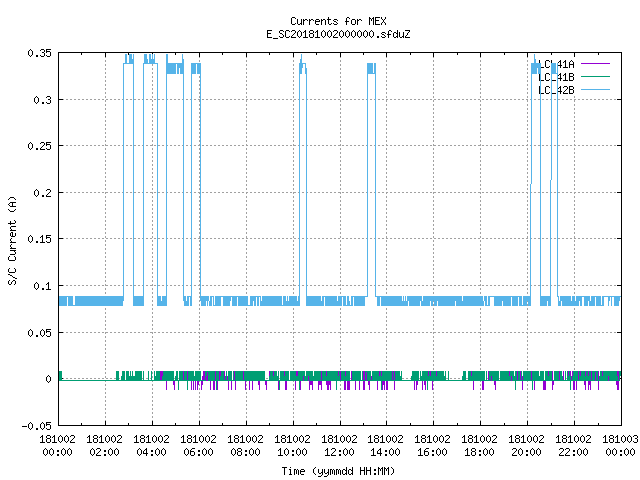Click the green LC_41B legend line sample

click(x=595, y=77)
